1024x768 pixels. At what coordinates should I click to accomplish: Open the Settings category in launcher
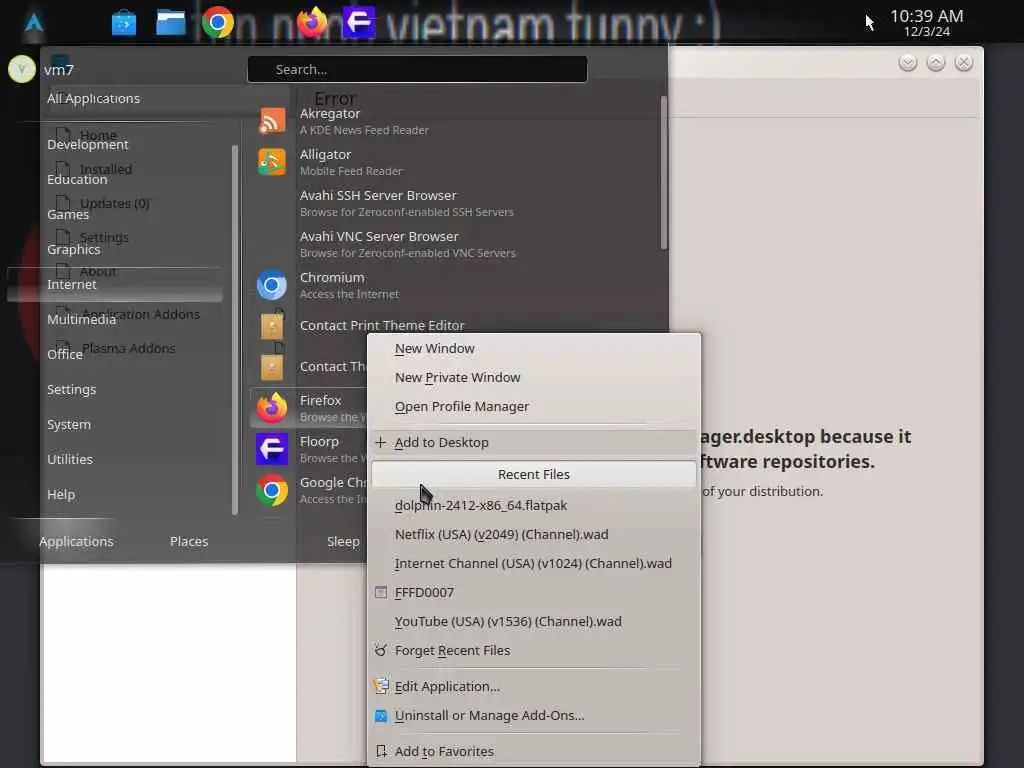pos(71,390)
